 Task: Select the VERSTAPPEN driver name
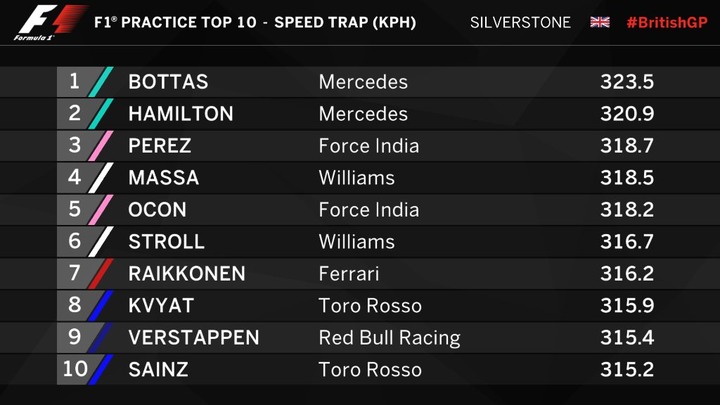tap(194, 338)
